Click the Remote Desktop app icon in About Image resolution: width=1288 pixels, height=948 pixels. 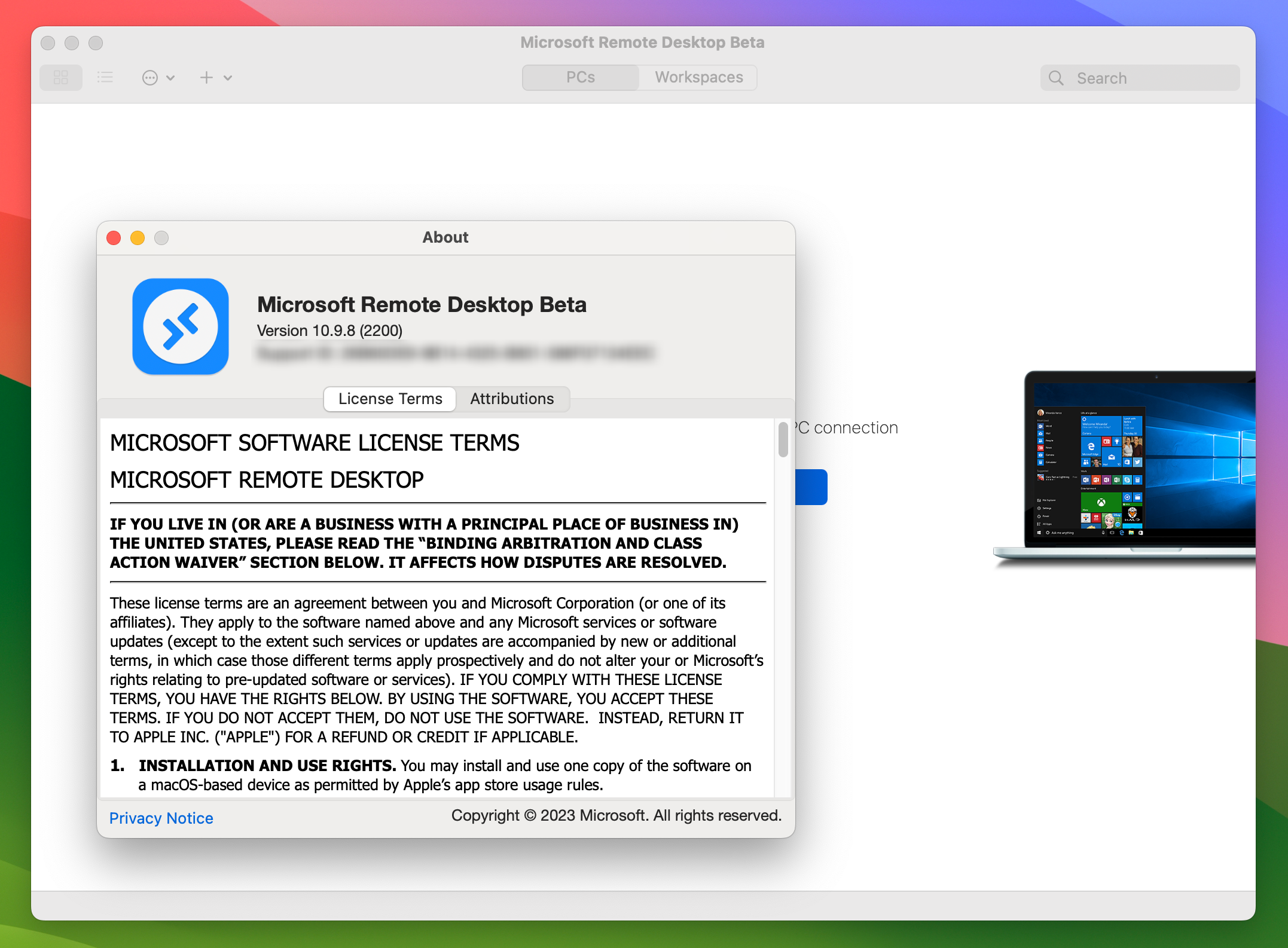coord(181,326)
